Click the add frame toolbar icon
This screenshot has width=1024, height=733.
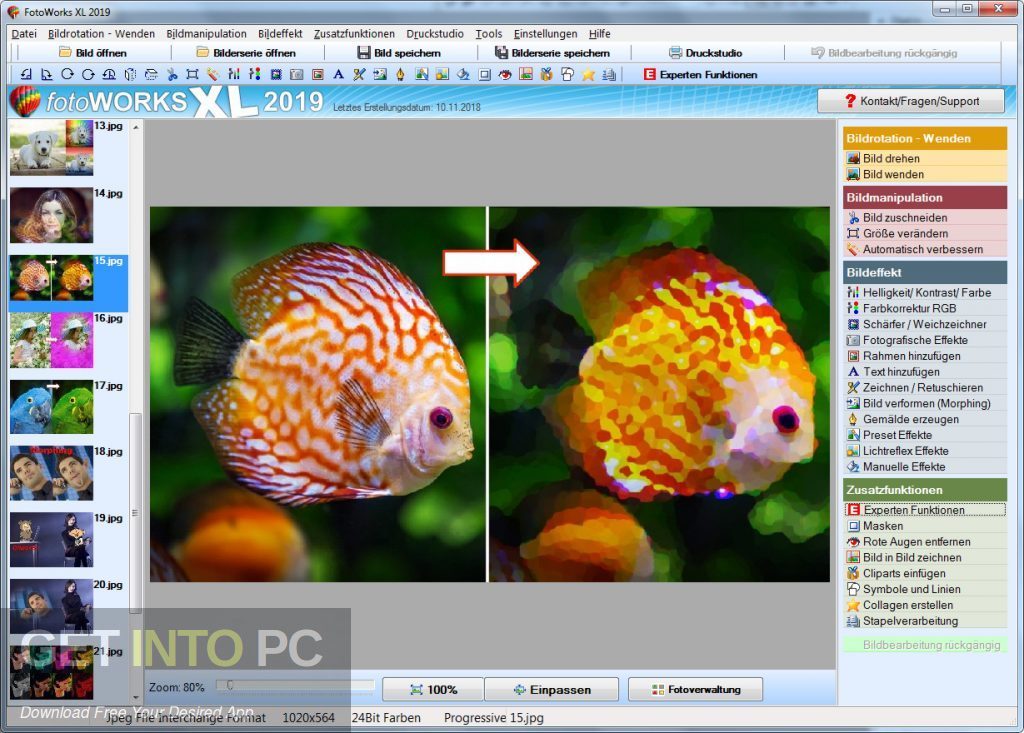click(318, 74)
